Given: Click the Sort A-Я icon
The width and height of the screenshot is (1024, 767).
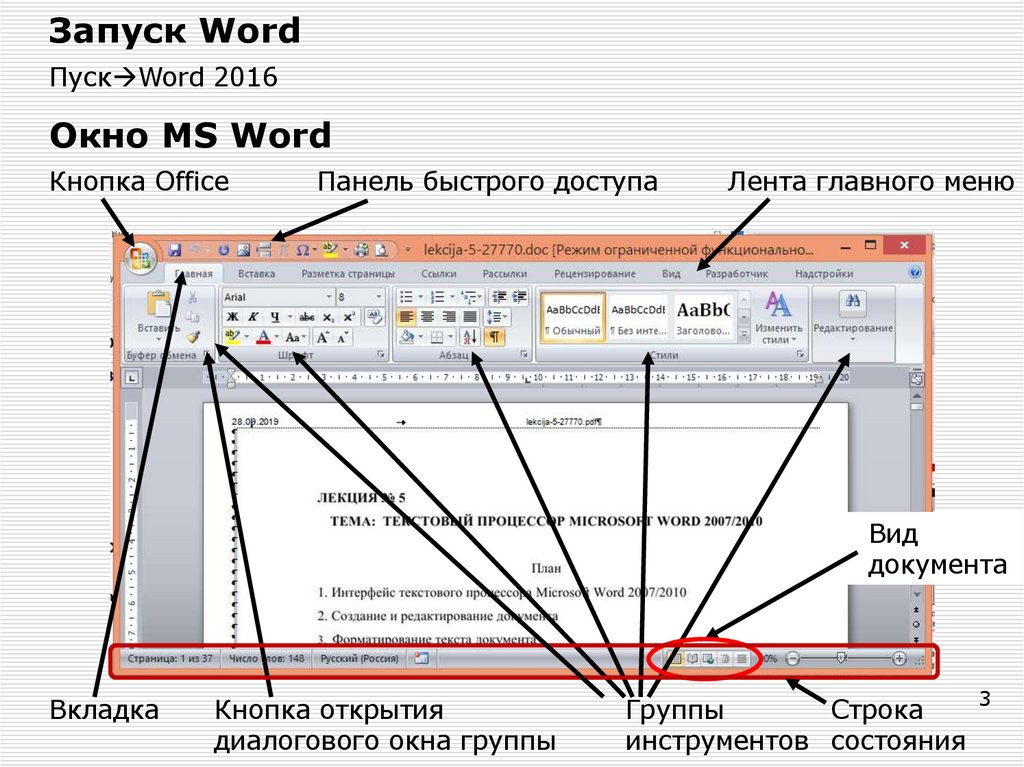Looking at the screenshot, I should [x=469, y=337].
